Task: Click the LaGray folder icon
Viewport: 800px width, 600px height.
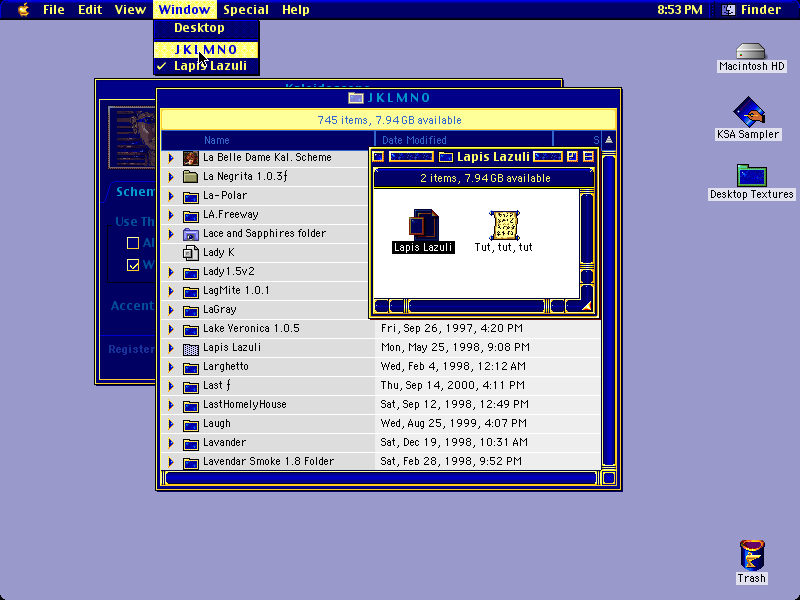Action: (x=190, y=310)
